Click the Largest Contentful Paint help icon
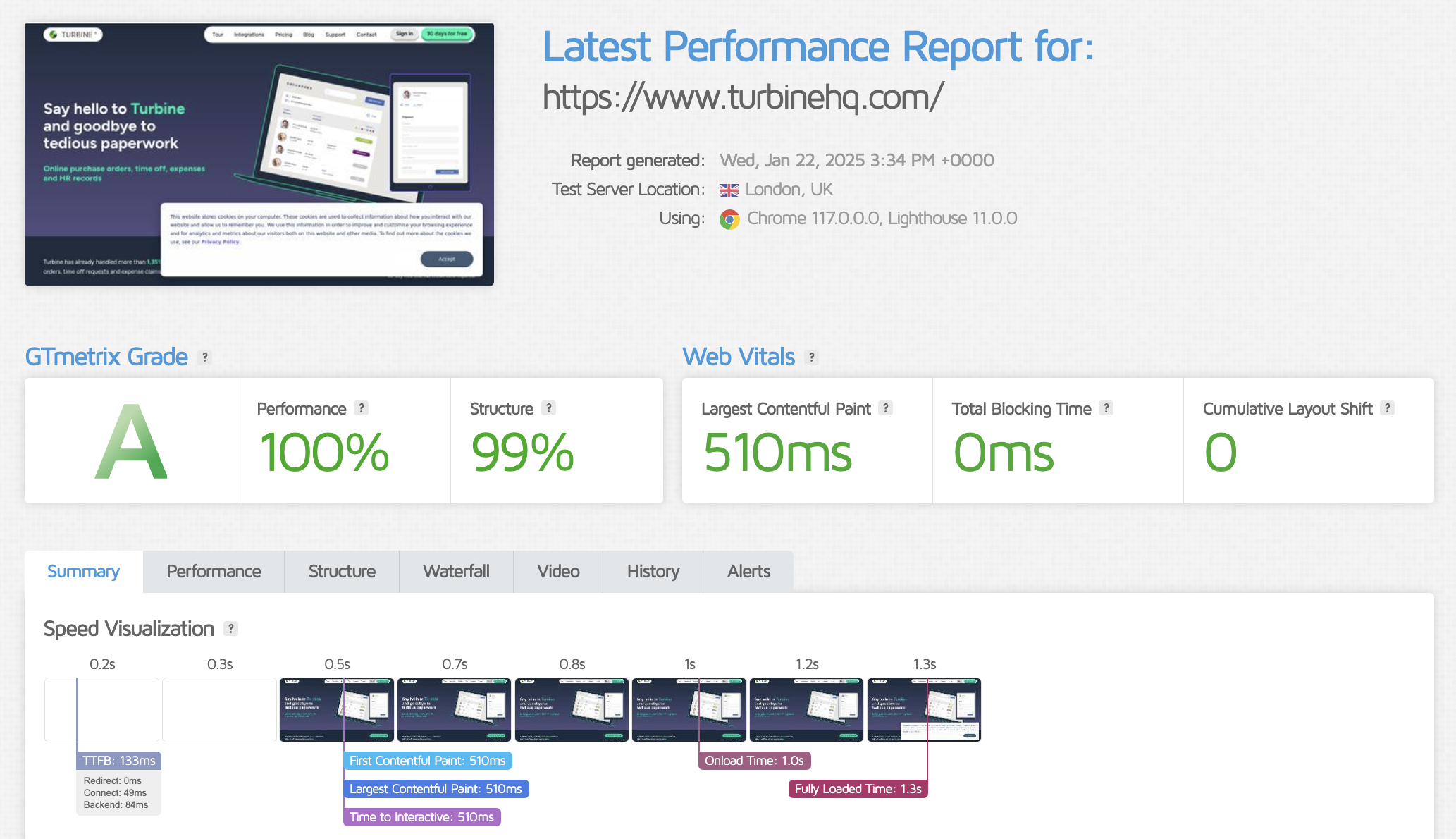Image resolution: width=1456 pixels, height=839 pixels. (x=885, y=408)
